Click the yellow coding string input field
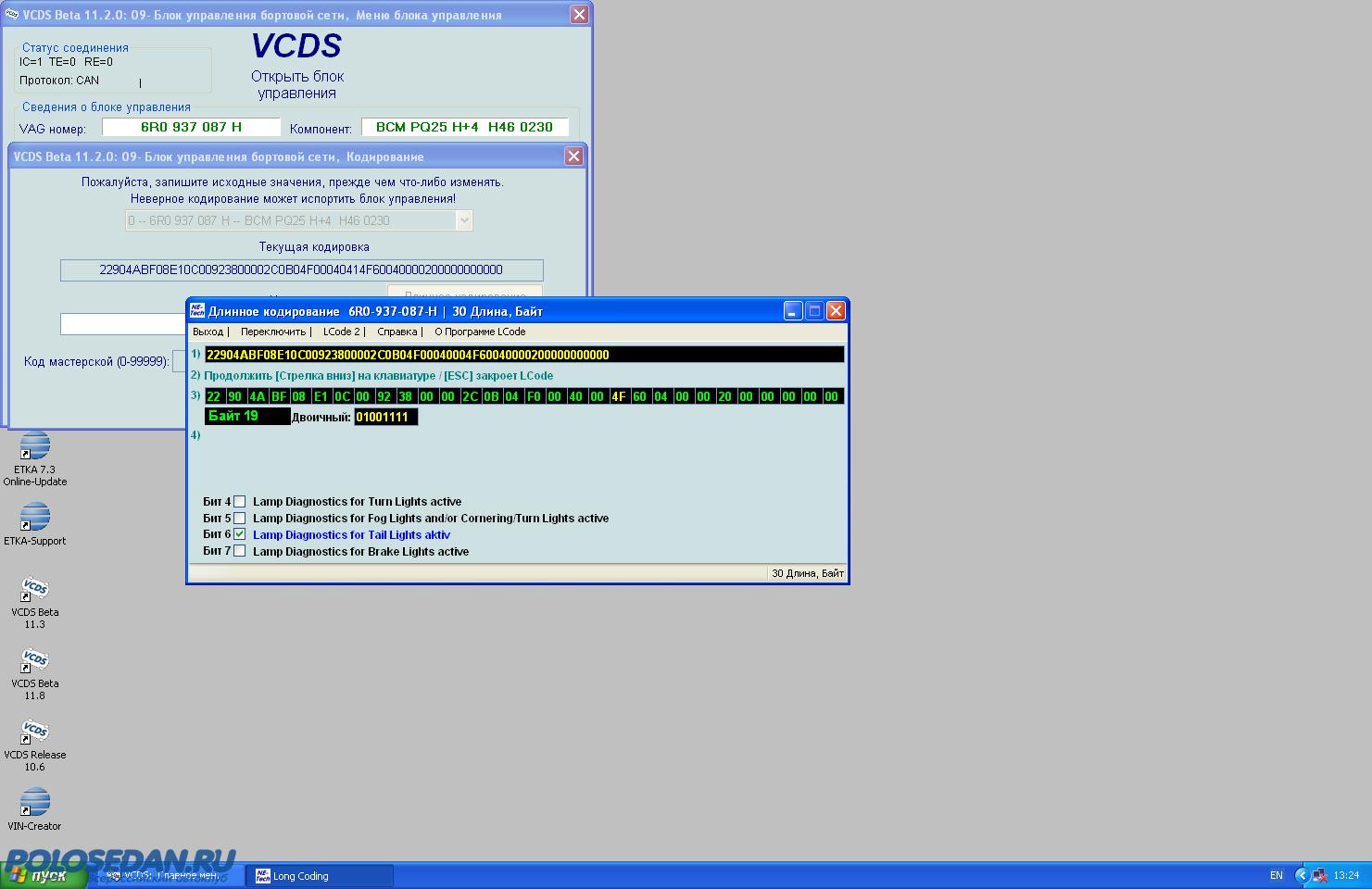 pos(523,355)
